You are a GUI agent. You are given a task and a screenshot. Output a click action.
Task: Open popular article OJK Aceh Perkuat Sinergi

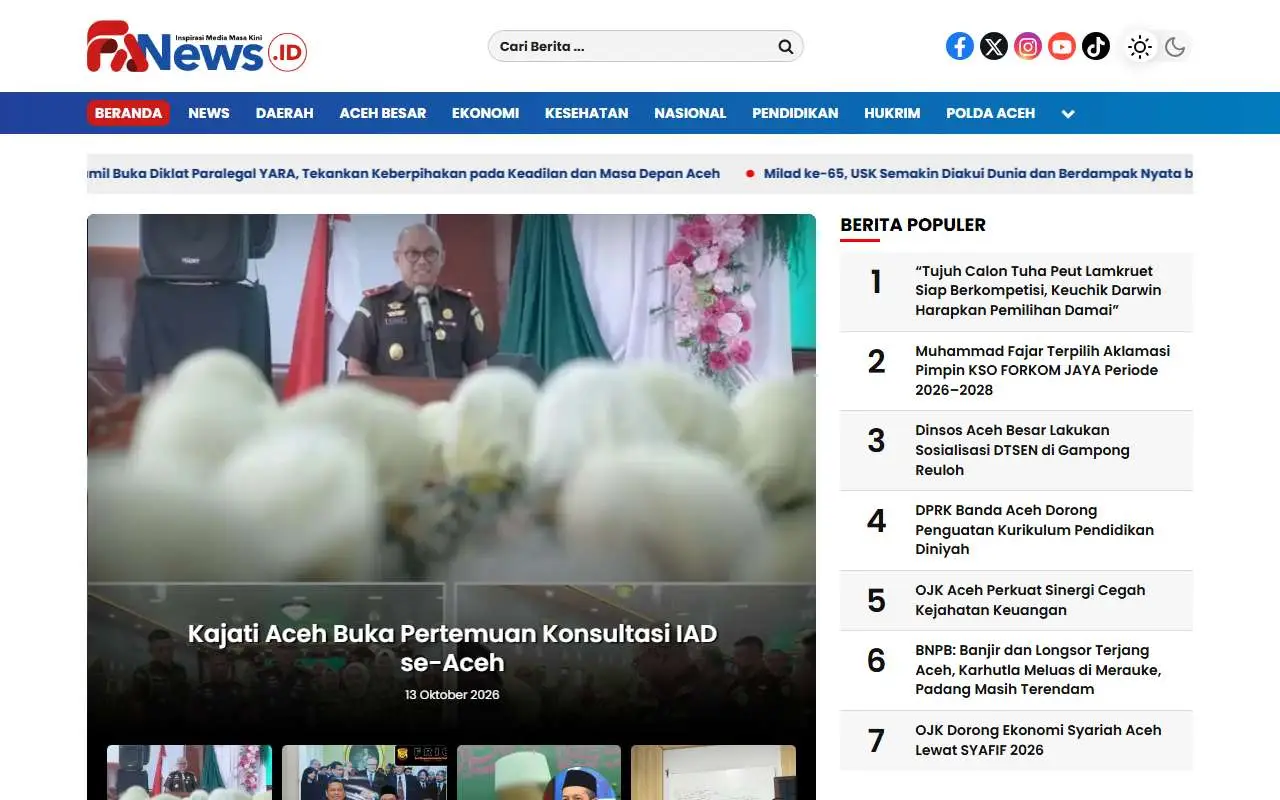[x=1030, y=600]
